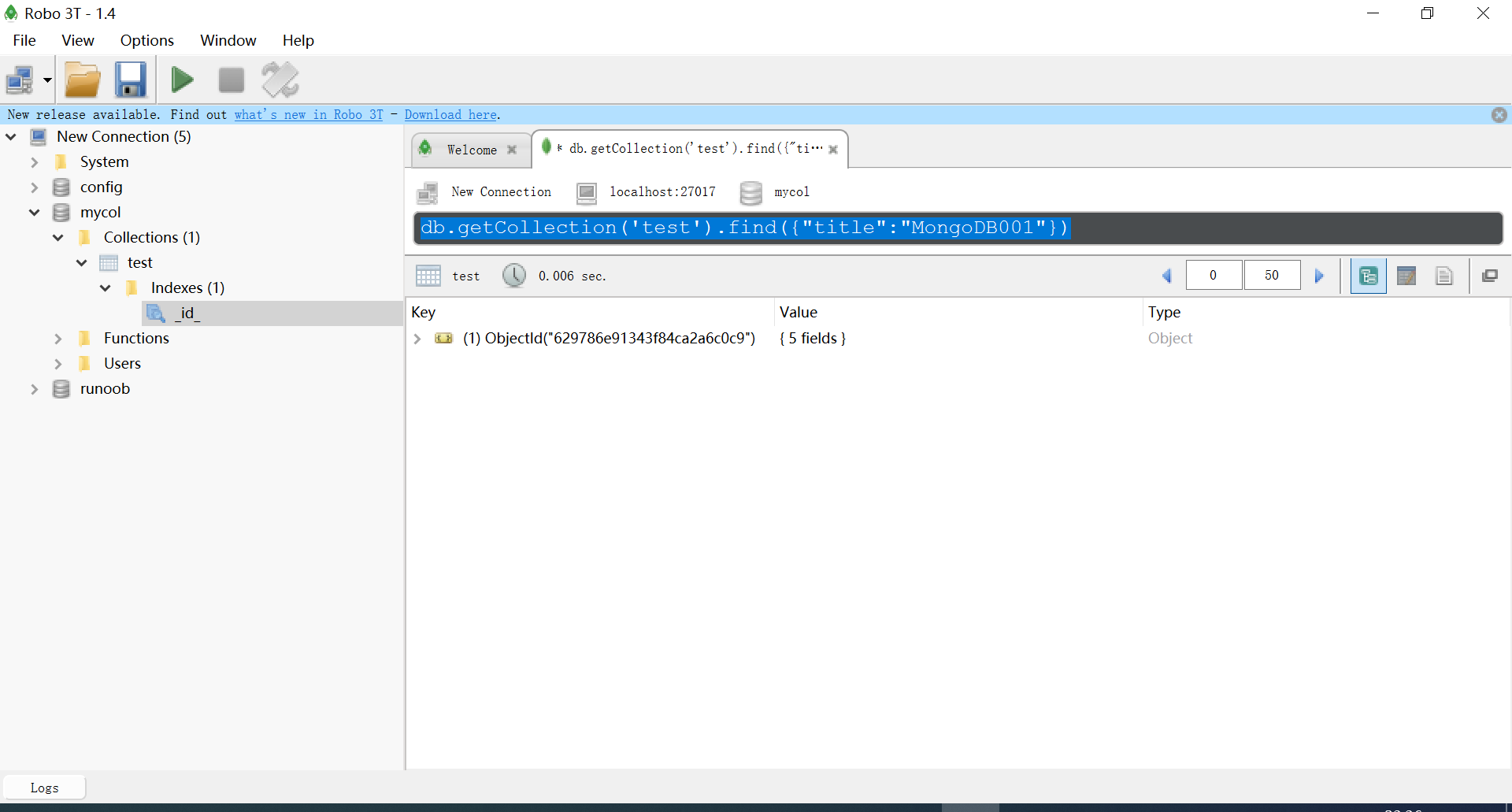Click the Rotate orientation toolbar icon

point(280,80)
